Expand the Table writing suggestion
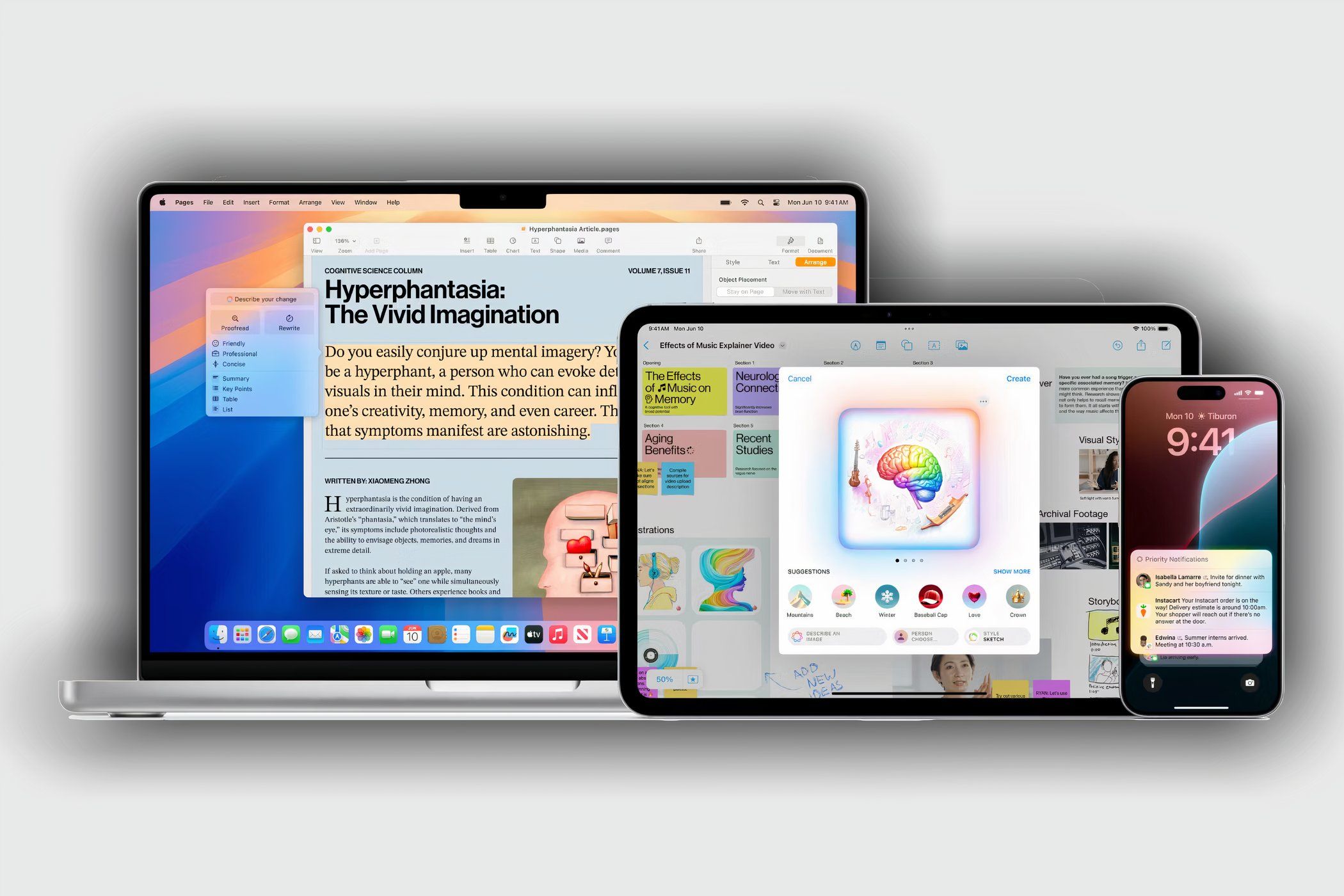Screen dimensions: 1344x896 click(231, 400)
